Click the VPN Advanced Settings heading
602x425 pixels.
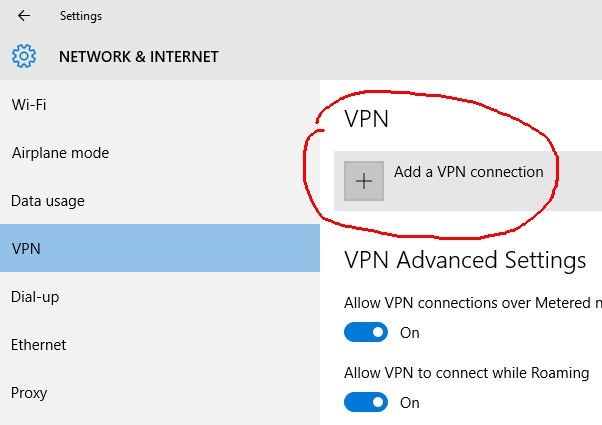point(465,260)
